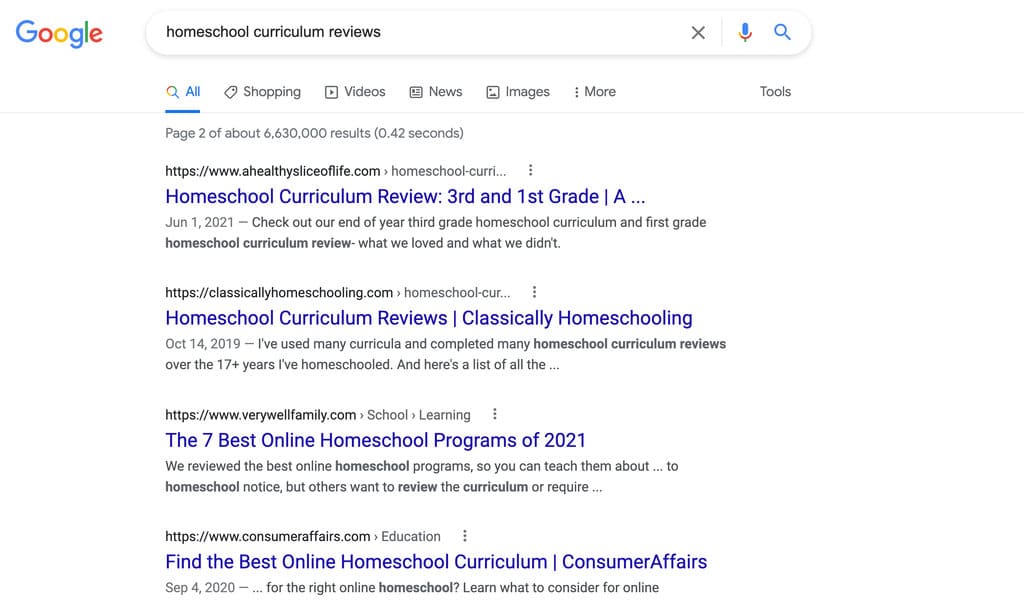Image resolution: width=1024 pixels, height=600 pixels.
Task: Expand the More search filters menu
Action: coord(594,92)
